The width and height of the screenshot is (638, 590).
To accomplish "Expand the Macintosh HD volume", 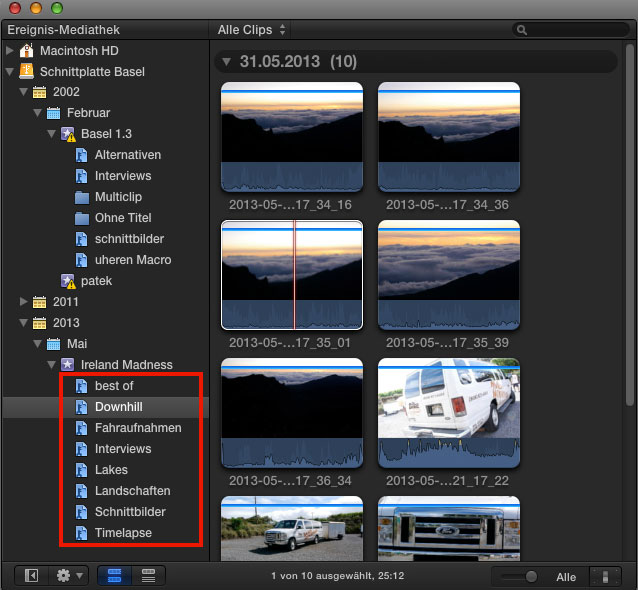I will pos(10,50).
